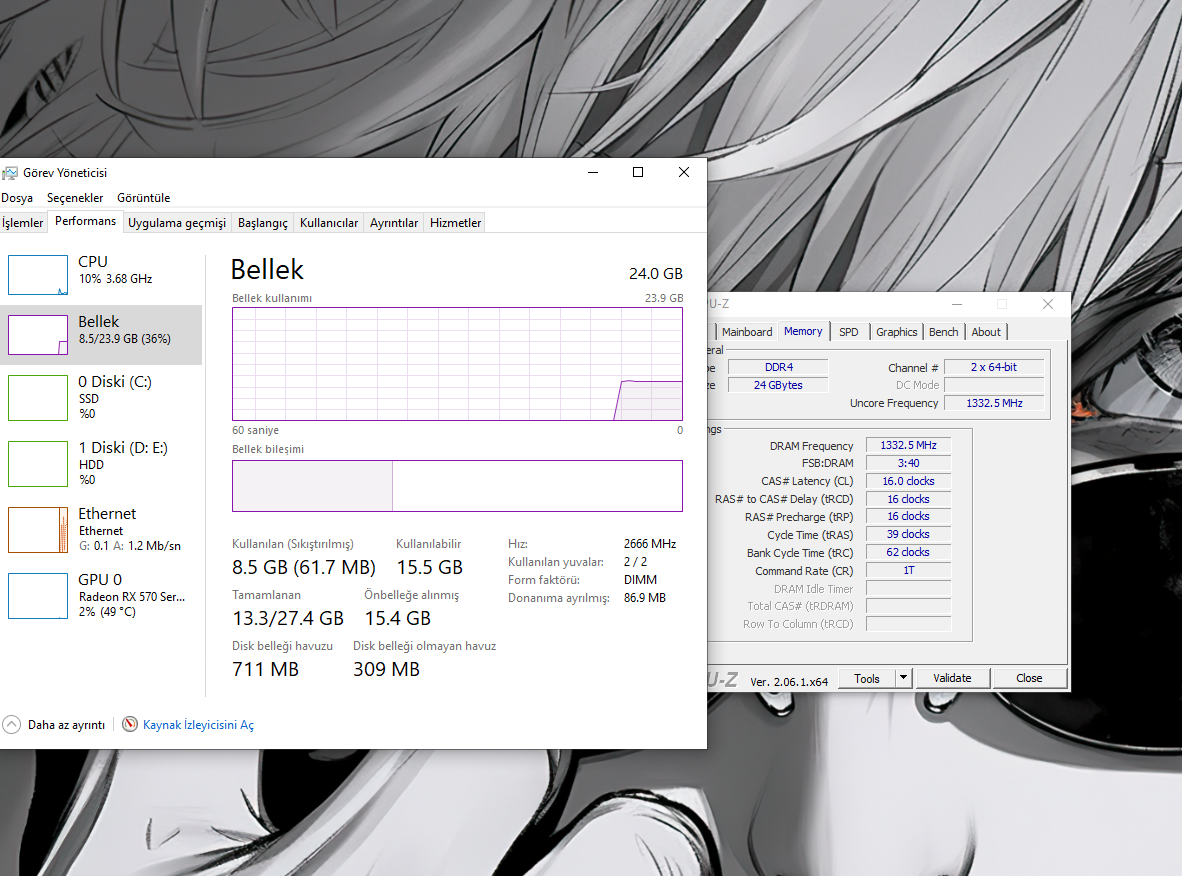Click the DIMM form factor value

point(640,580)
